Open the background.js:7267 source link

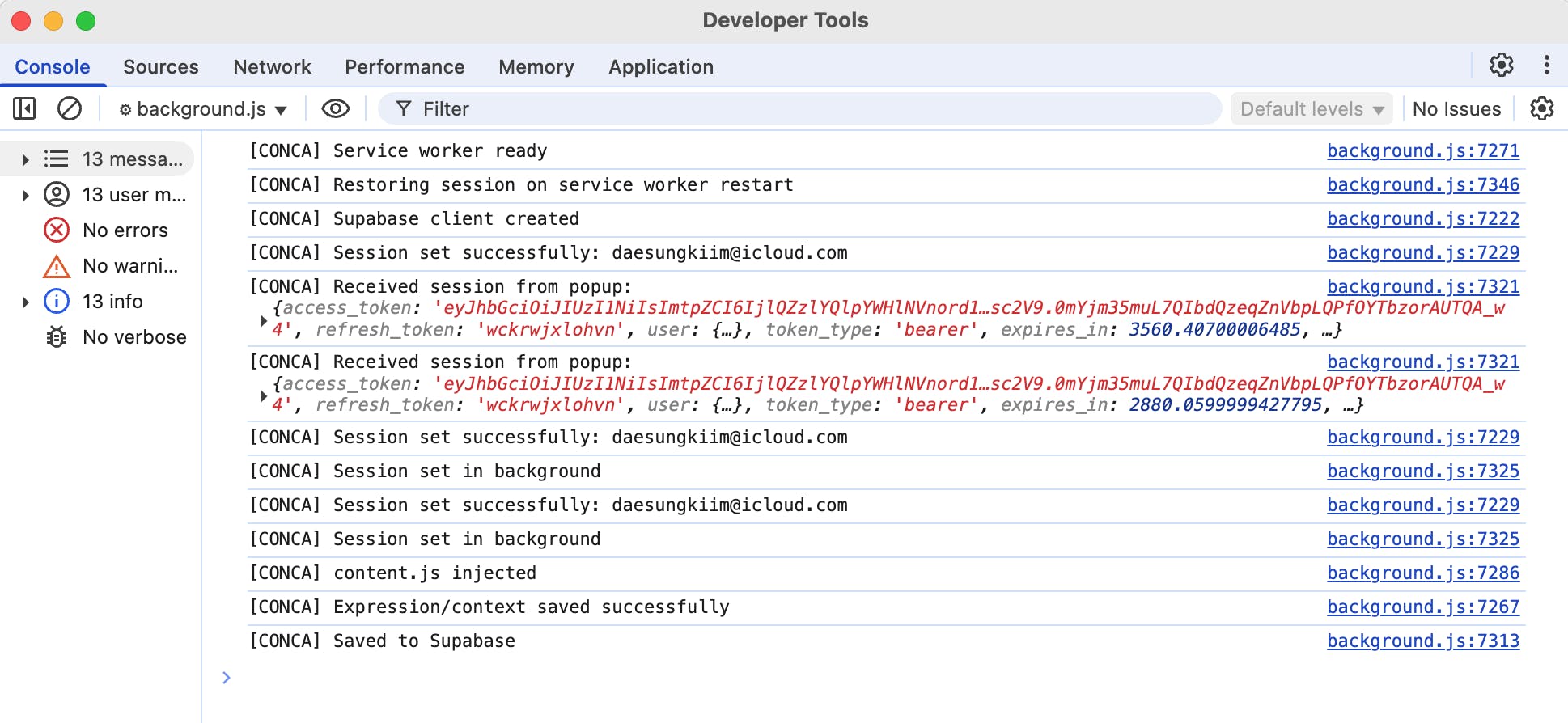pos(1423,607)
